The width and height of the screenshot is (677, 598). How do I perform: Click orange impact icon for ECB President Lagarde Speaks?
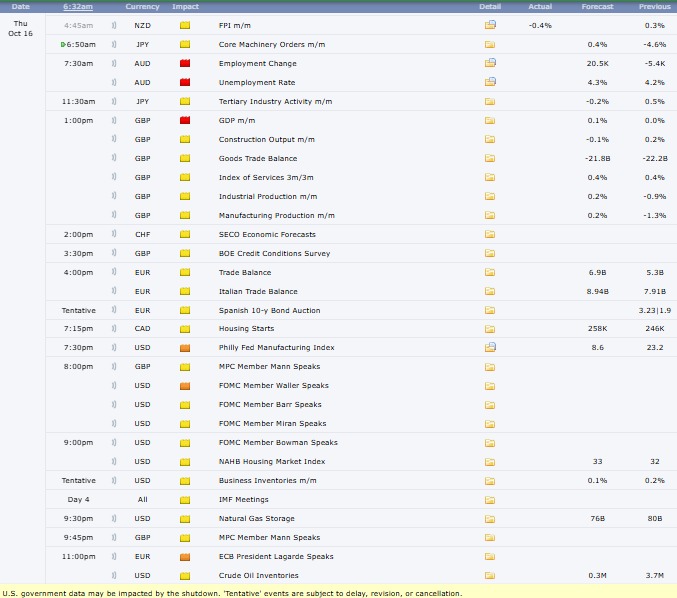pyautogui.click(x=185, y=557)
